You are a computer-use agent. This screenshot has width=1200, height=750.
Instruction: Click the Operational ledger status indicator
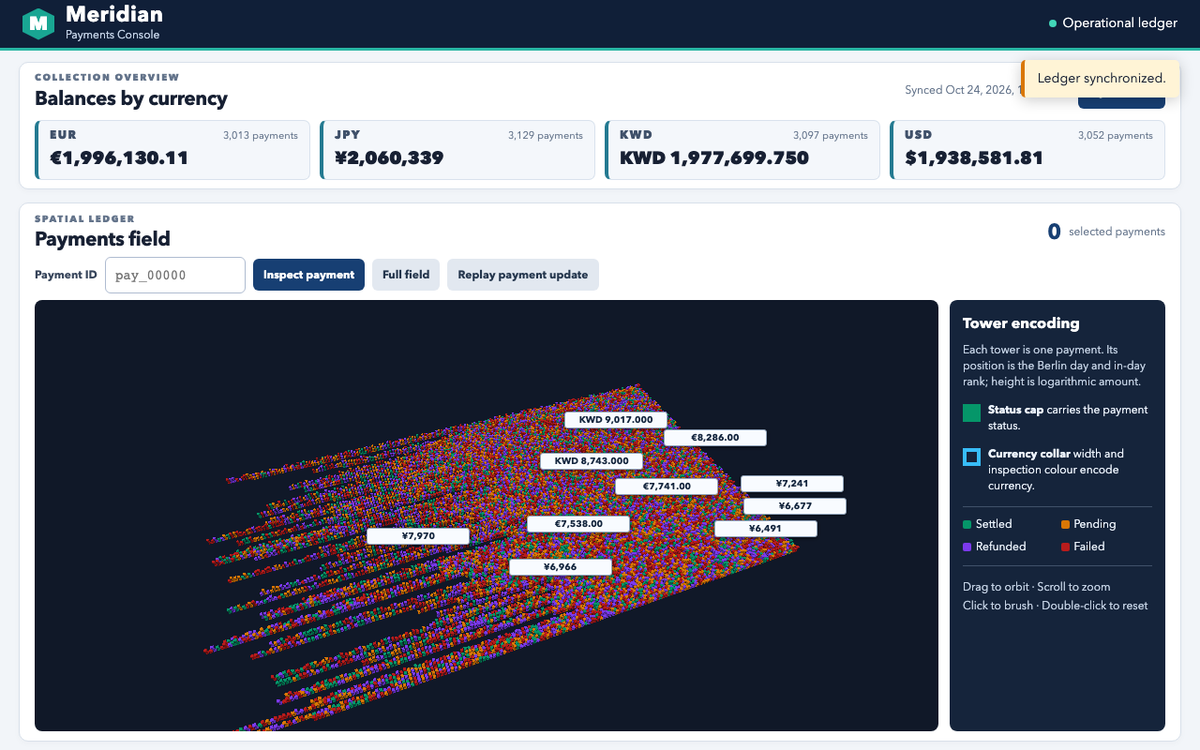click(1113, 23)
